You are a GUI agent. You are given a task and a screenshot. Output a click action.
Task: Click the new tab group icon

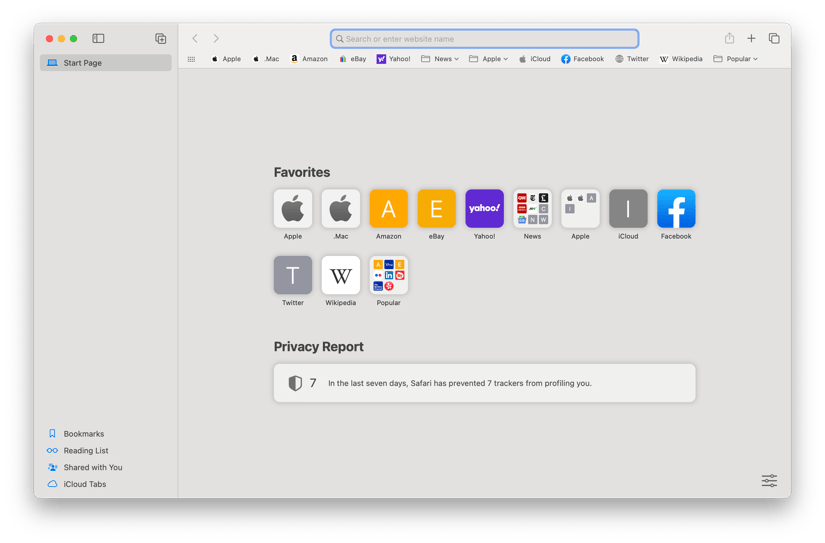pos(160,38)
